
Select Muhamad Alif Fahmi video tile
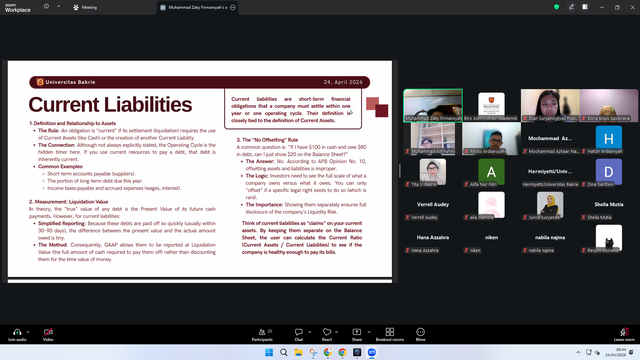pyautogui.click(x=433, y=139)
